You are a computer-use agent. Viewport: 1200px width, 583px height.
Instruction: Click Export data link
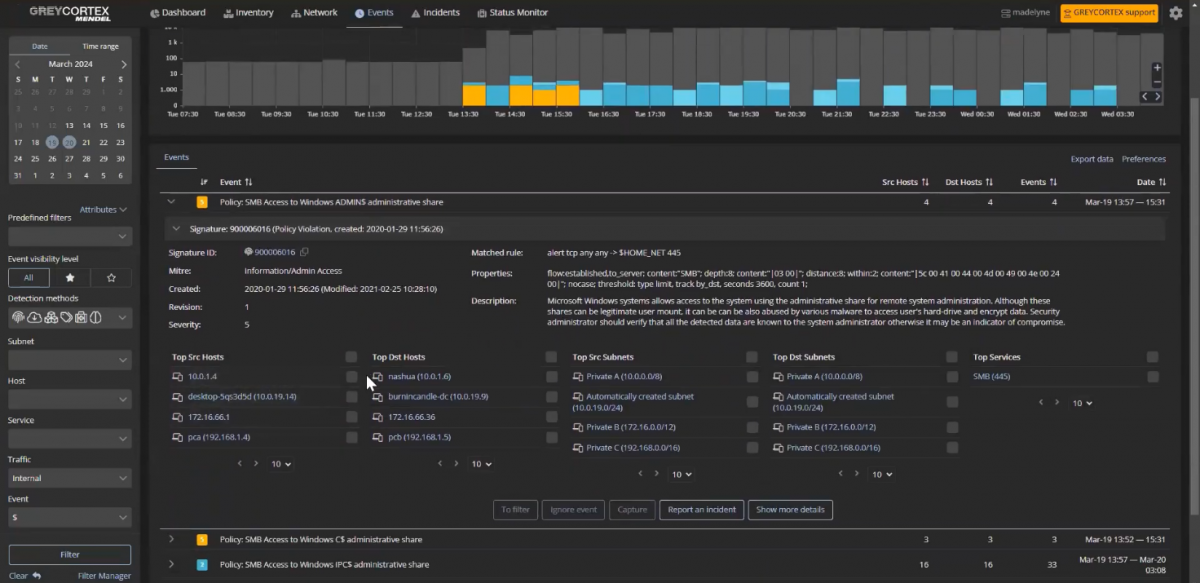click(x=1091, y=159)
